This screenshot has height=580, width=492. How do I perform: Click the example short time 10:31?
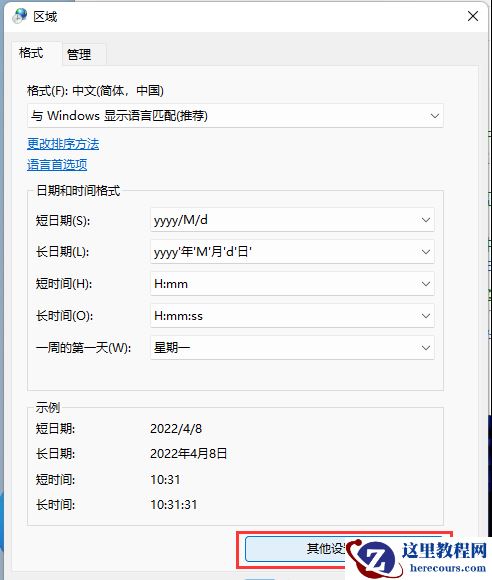165,480
